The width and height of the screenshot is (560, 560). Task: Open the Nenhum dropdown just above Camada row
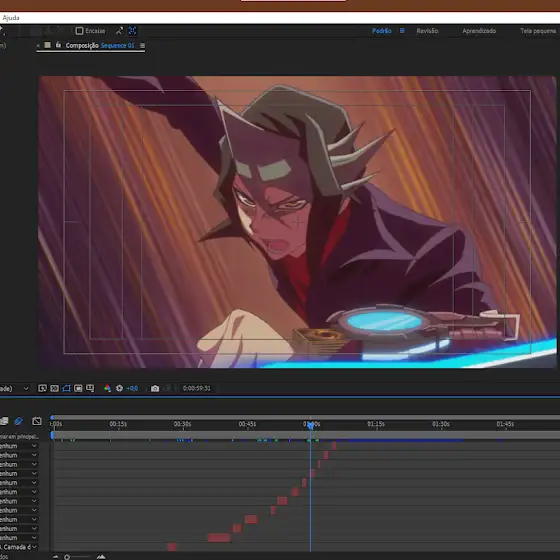pyautogui.click(x=19, y=538)
